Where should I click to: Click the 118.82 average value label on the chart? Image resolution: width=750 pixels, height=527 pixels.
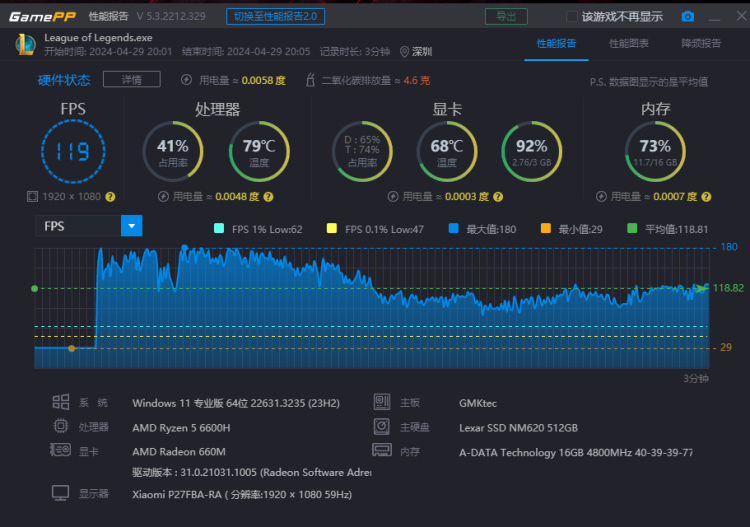pyautogui.click(x=728, y=288)
